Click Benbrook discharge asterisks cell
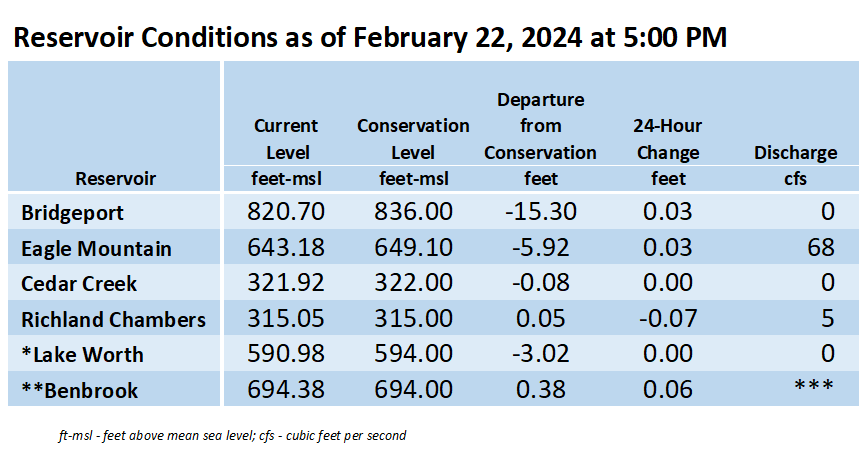Screen dimensions: 867x450 click(x=814, y=385)
